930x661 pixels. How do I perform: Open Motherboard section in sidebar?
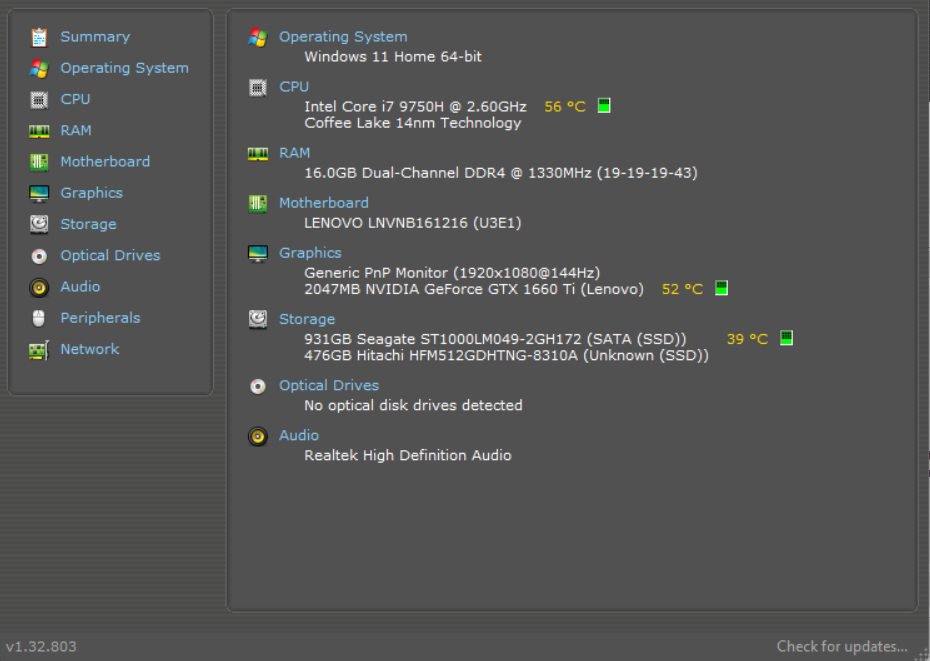(x=105, y=161)
